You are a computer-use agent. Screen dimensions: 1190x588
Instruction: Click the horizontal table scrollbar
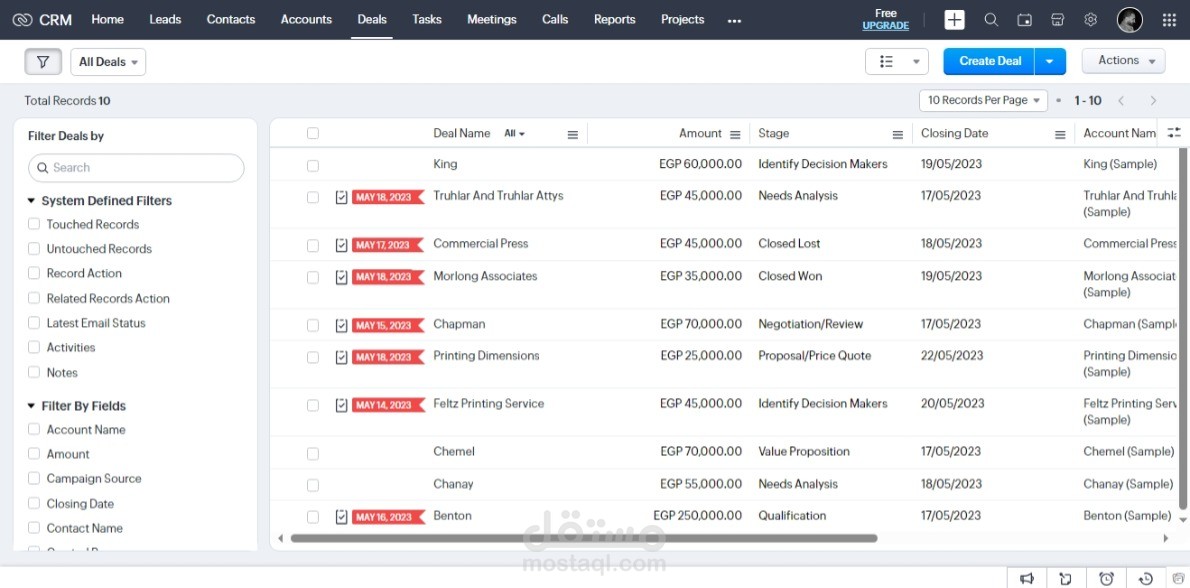pos(584,538)
